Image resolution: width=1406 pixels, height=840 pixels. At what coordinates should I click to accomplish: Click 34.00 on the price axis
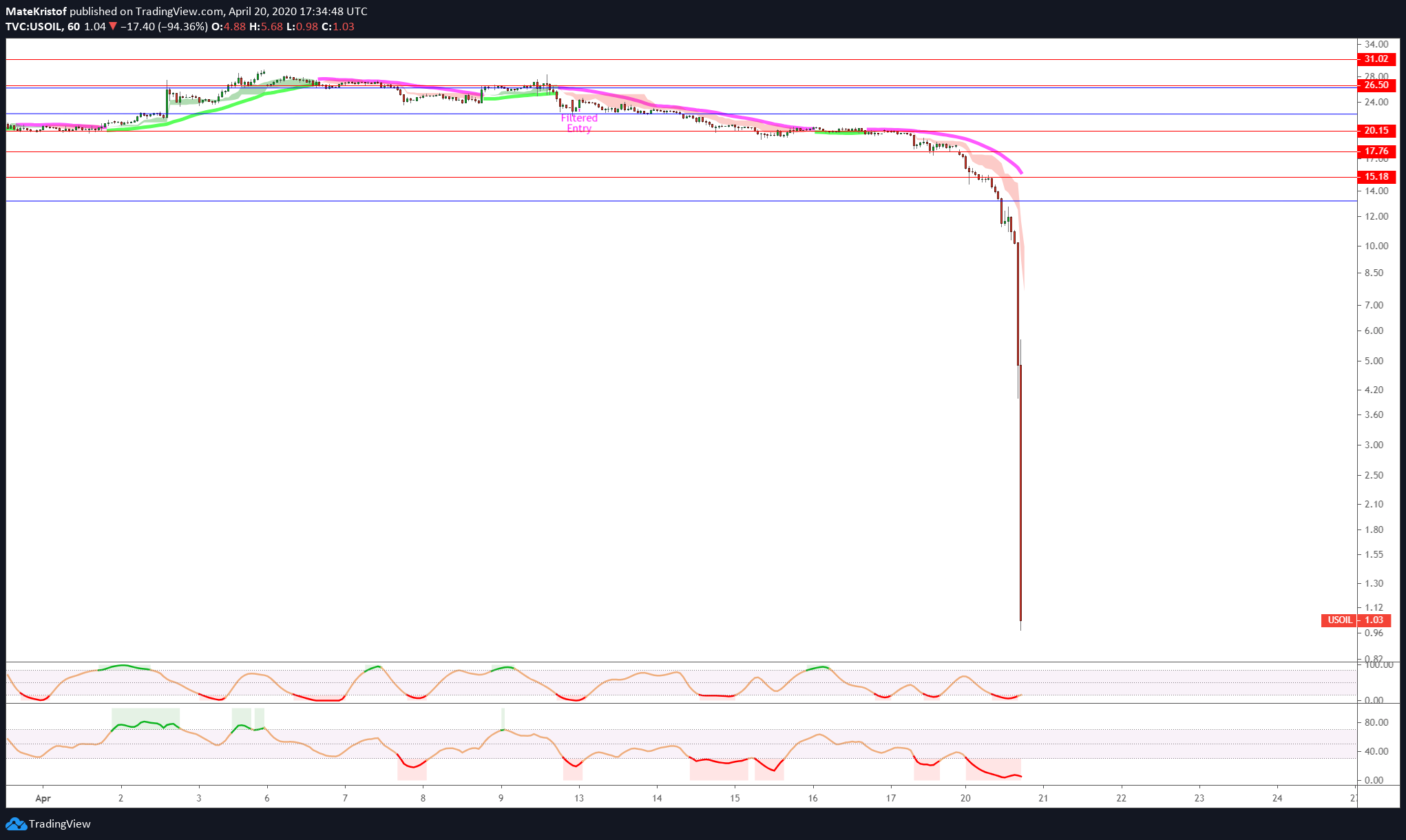click(x=1376, y=44)
